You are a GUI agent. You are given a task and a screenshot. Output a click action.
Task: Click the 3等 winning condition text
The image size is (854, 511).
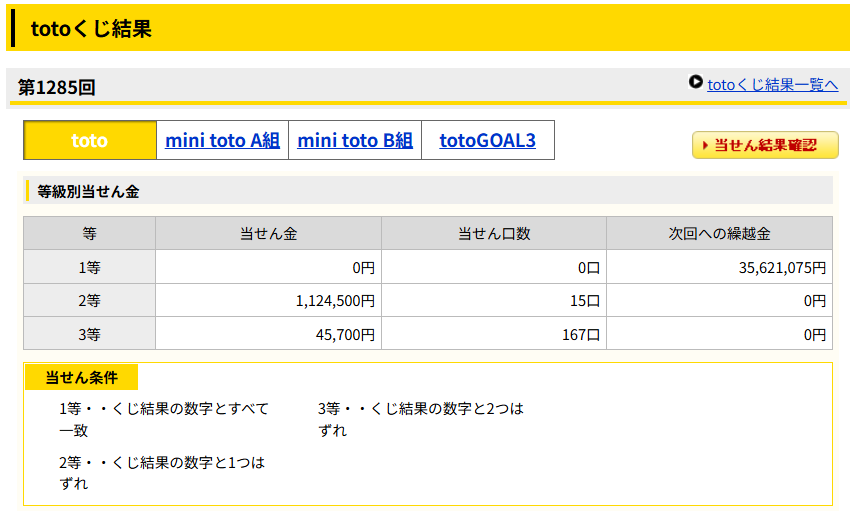[420, 419]
